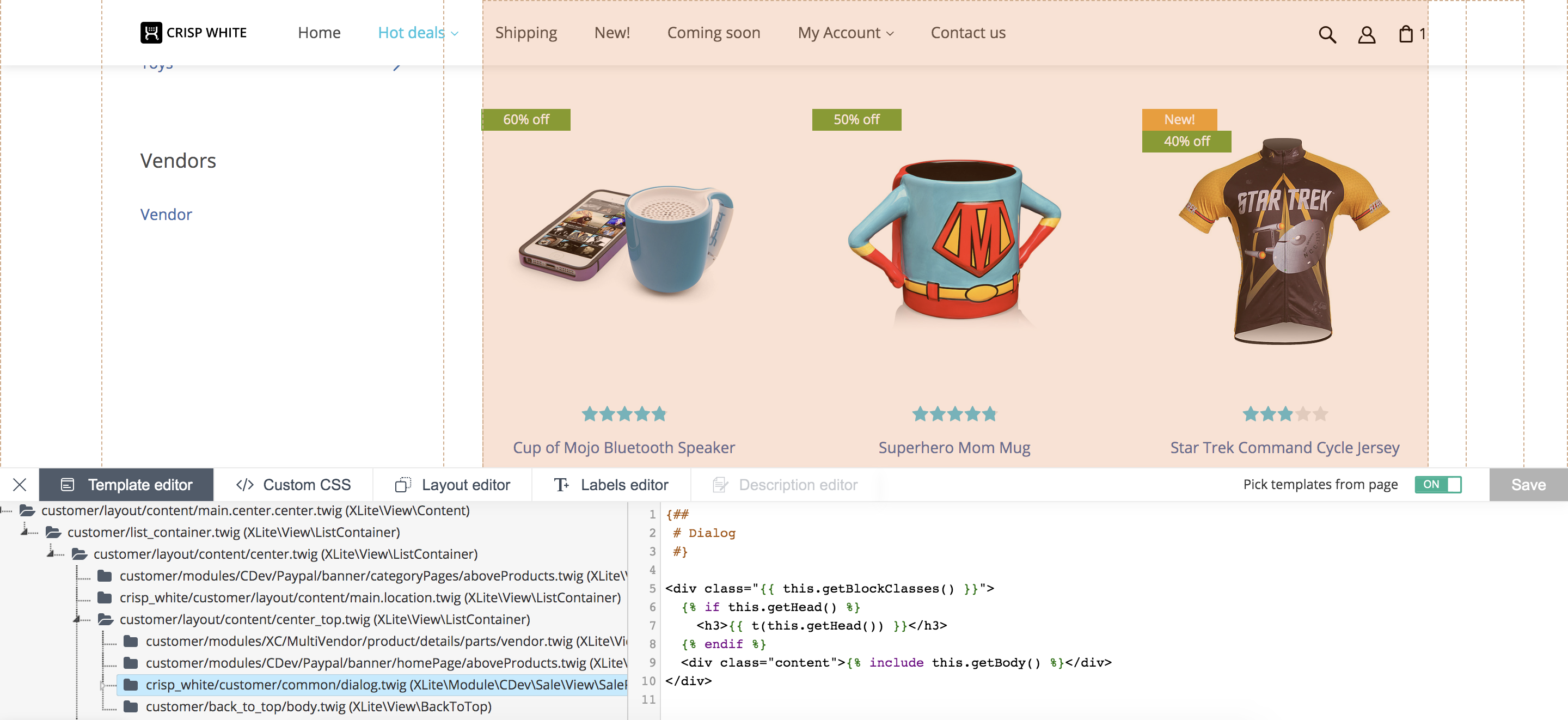Switch to the Custom CSS tab

[x=293, y=485]
